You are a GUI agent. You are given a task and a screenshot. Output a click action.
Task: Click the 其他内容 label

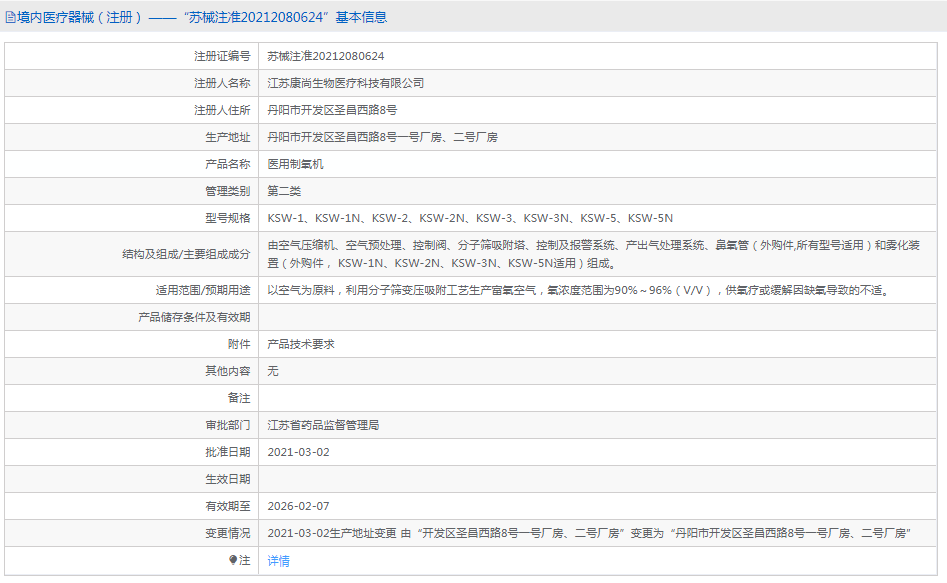coord(228,371)
